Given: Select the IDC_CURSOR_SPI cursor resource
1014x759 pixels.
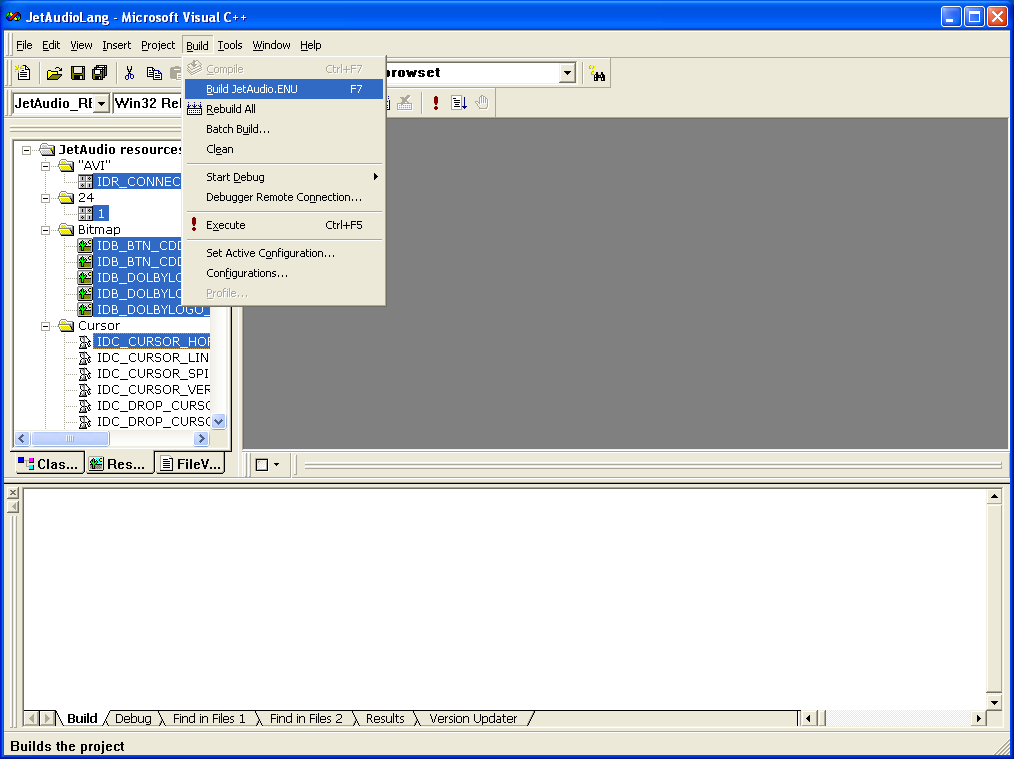Looking at the screenshot, I should [152, 374].
